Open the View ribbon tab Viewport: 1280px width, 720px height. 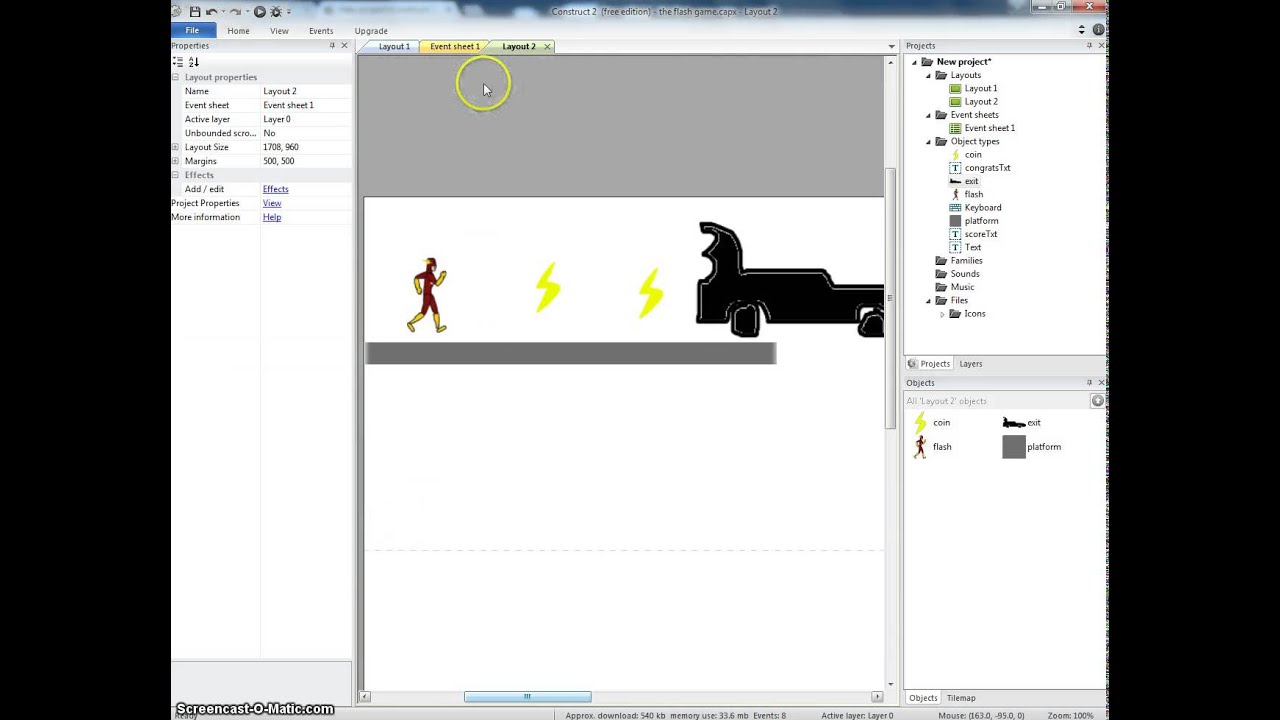coord(279,31)
